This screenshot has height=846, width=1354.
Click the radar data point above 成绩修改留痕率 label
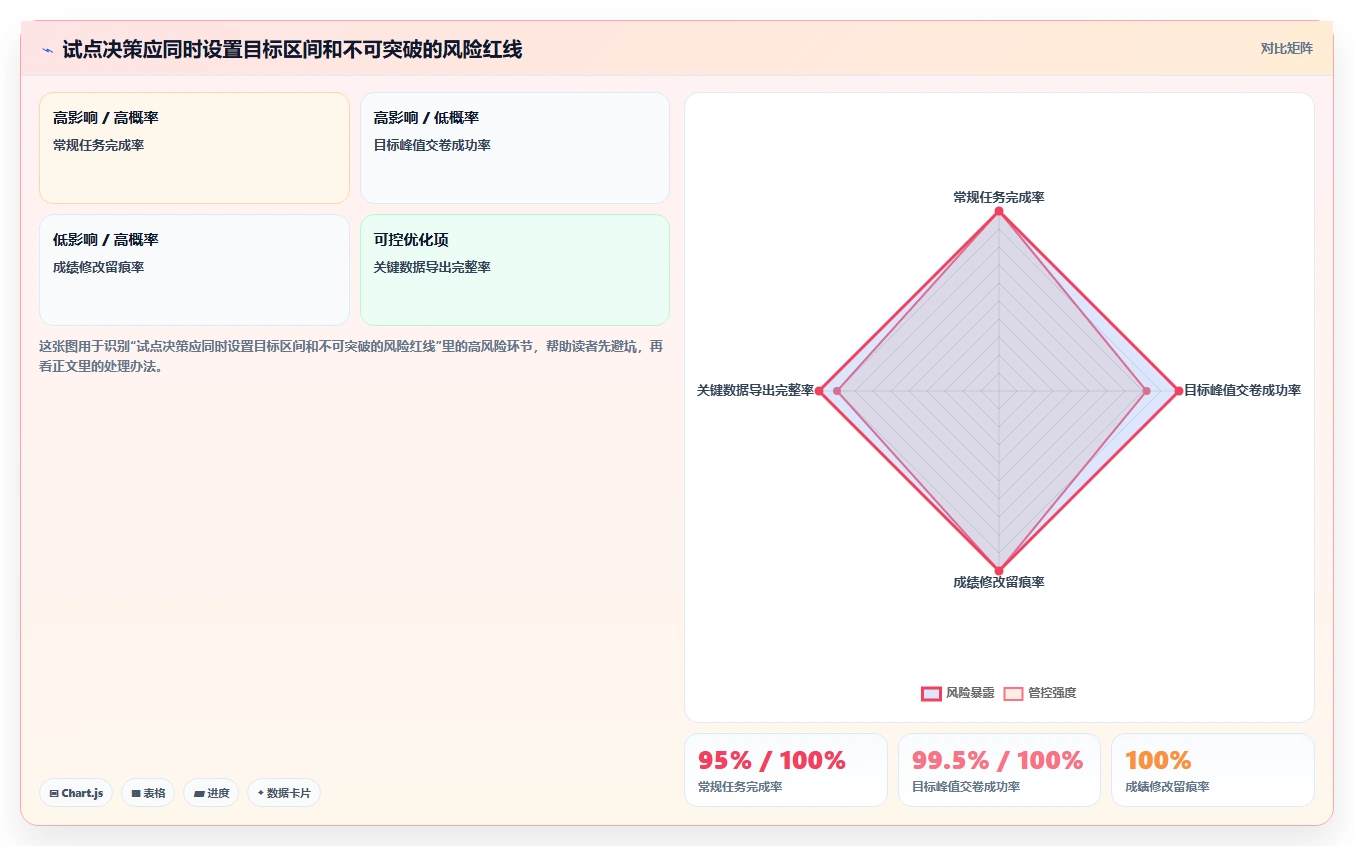(999, 570)
